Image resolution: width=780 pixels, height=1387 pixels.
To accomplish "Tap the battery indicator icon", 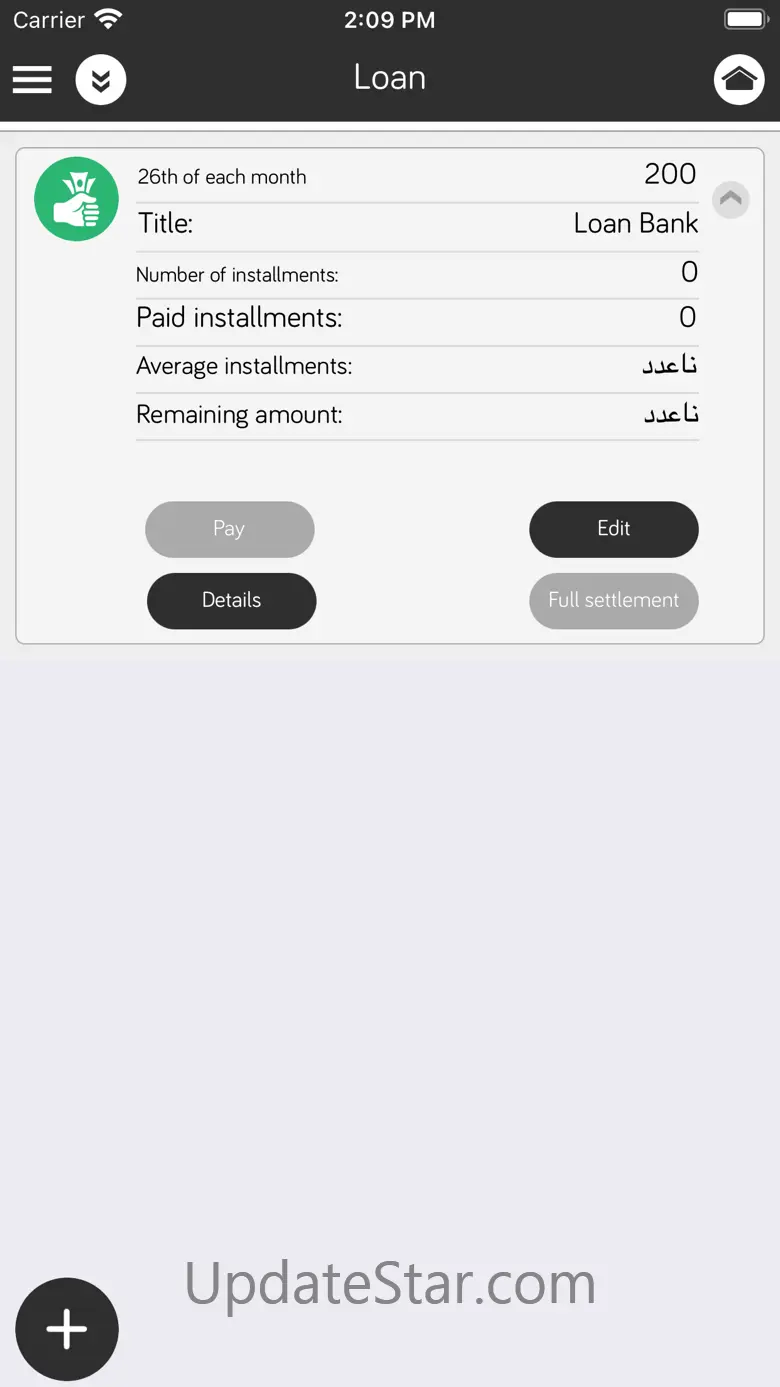I will pyautogui.click(x=745, y=19).
